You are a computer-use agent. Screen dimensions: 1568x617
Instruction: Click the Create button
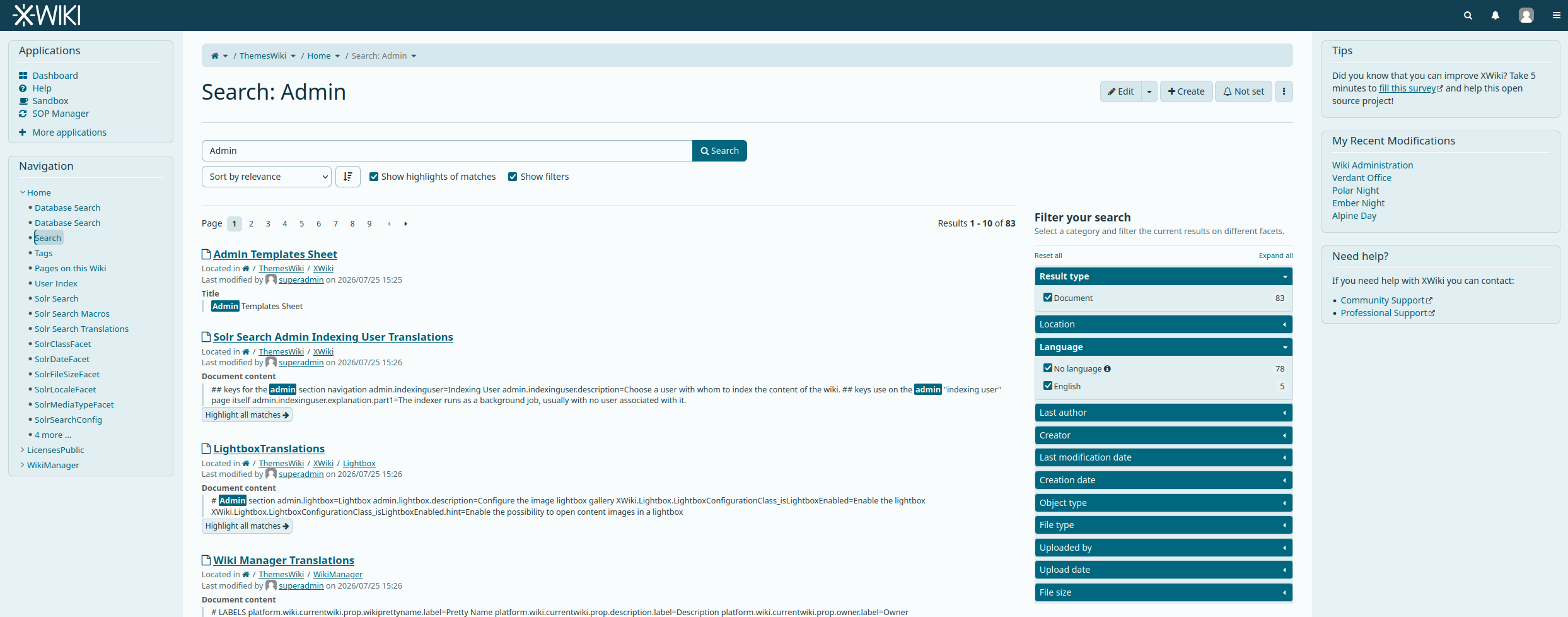pyautogui.click(x=1186, y=91)
